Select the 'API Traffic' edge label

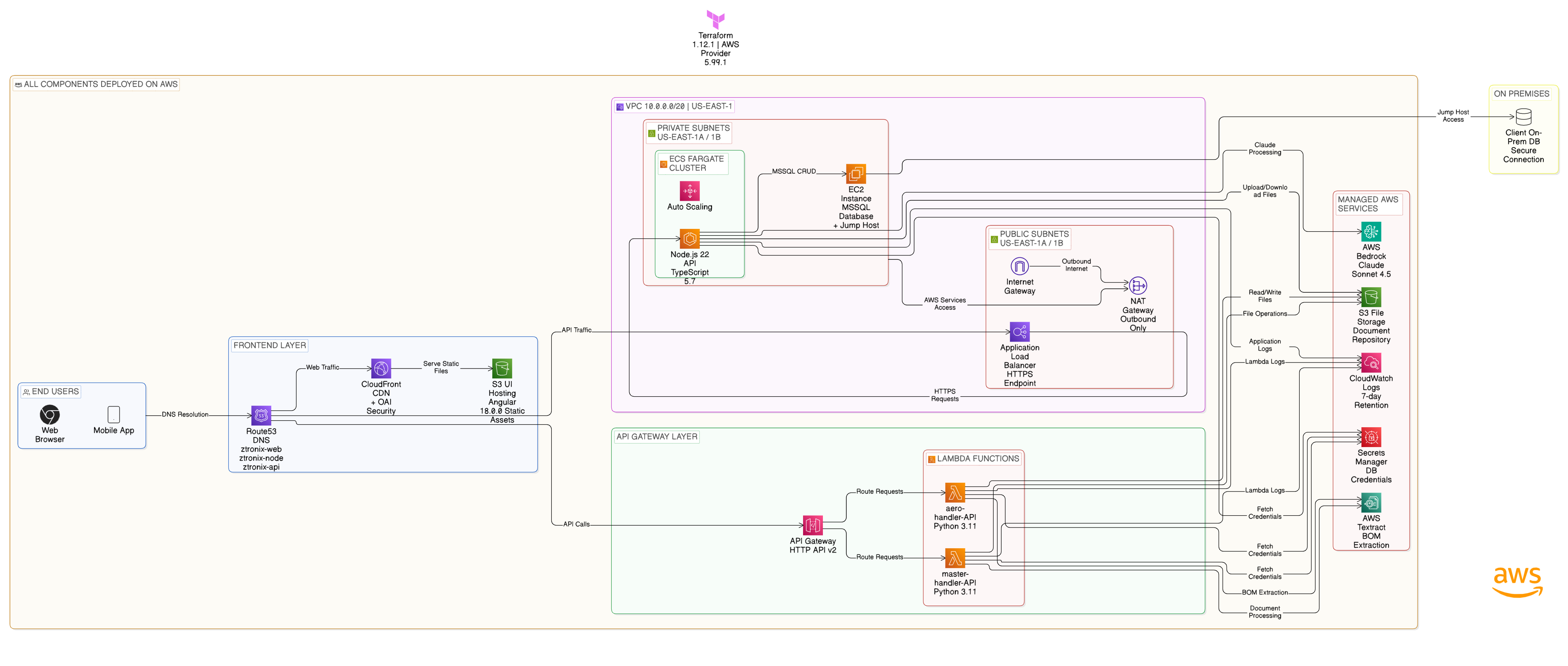tap(576, 330)
